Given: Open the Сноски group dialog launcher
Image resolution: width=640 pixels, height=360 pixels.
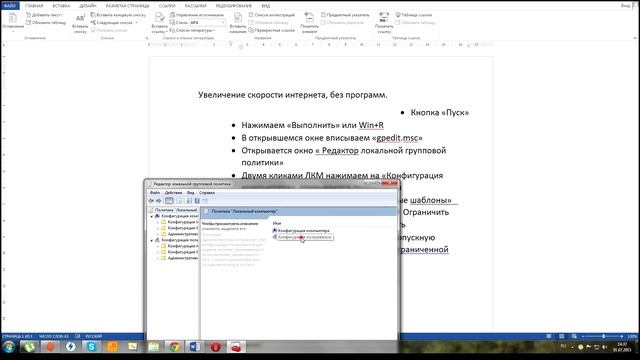Looking at the screenshot, I should pos(147,38).
